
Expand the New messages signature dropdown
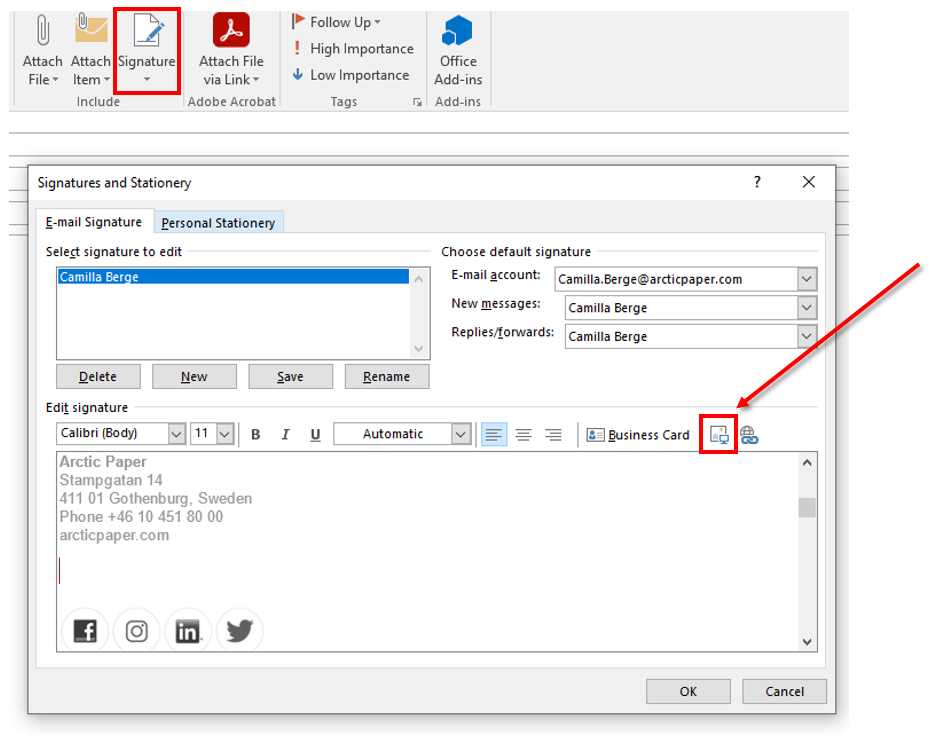pyautogui.click(x=807, y=307)
